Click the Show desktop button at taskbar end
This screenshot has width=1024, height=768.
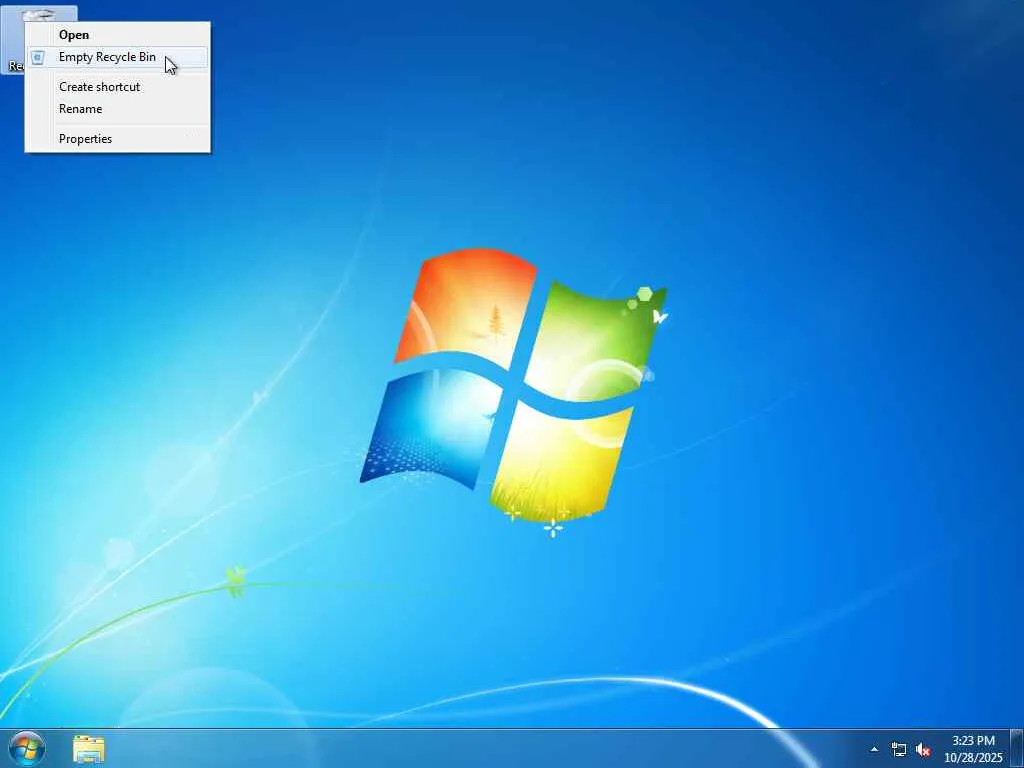(x=1017, y=748)
